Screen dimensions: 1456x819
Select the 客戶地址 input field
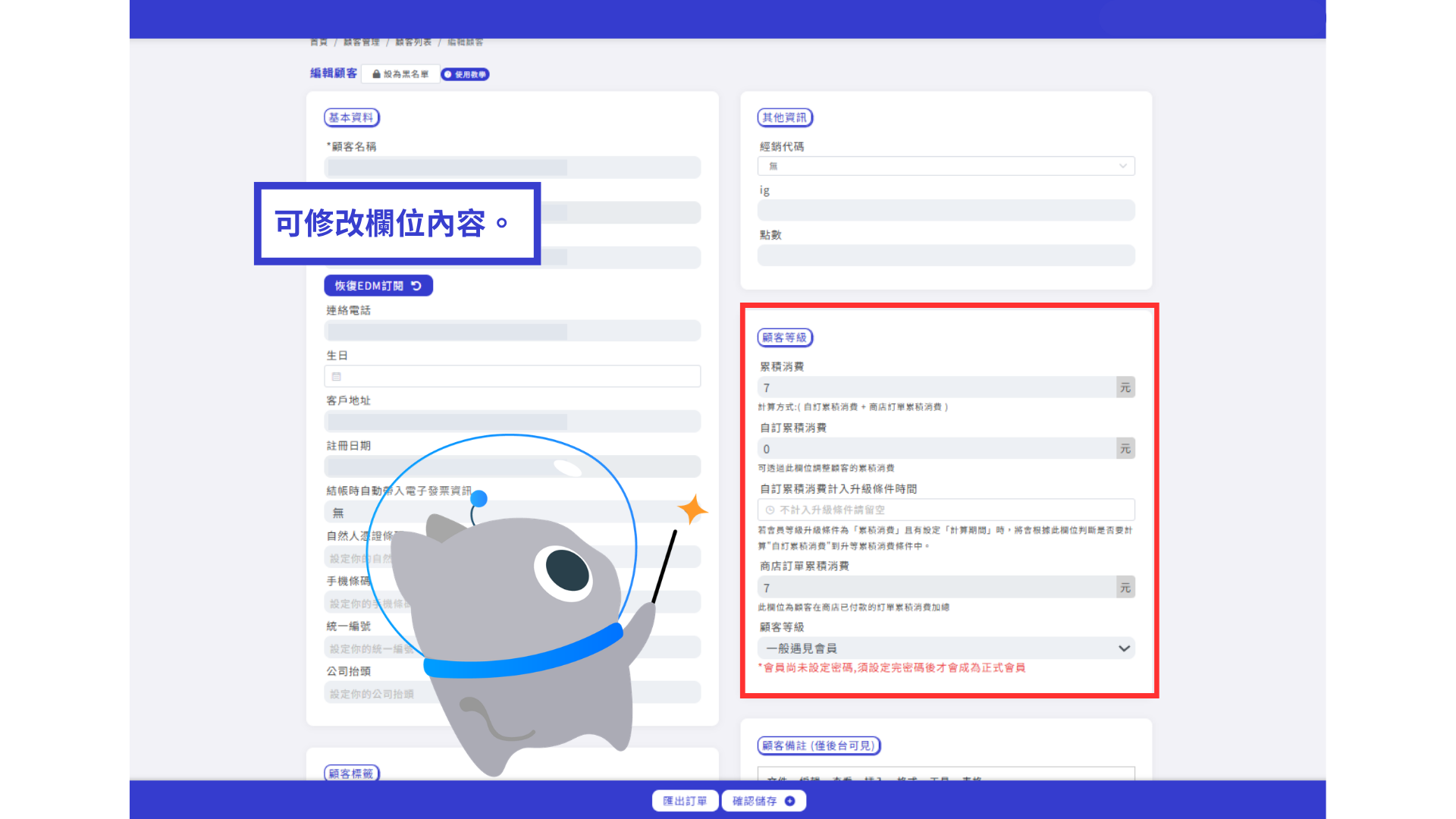(x=513, y=422)
